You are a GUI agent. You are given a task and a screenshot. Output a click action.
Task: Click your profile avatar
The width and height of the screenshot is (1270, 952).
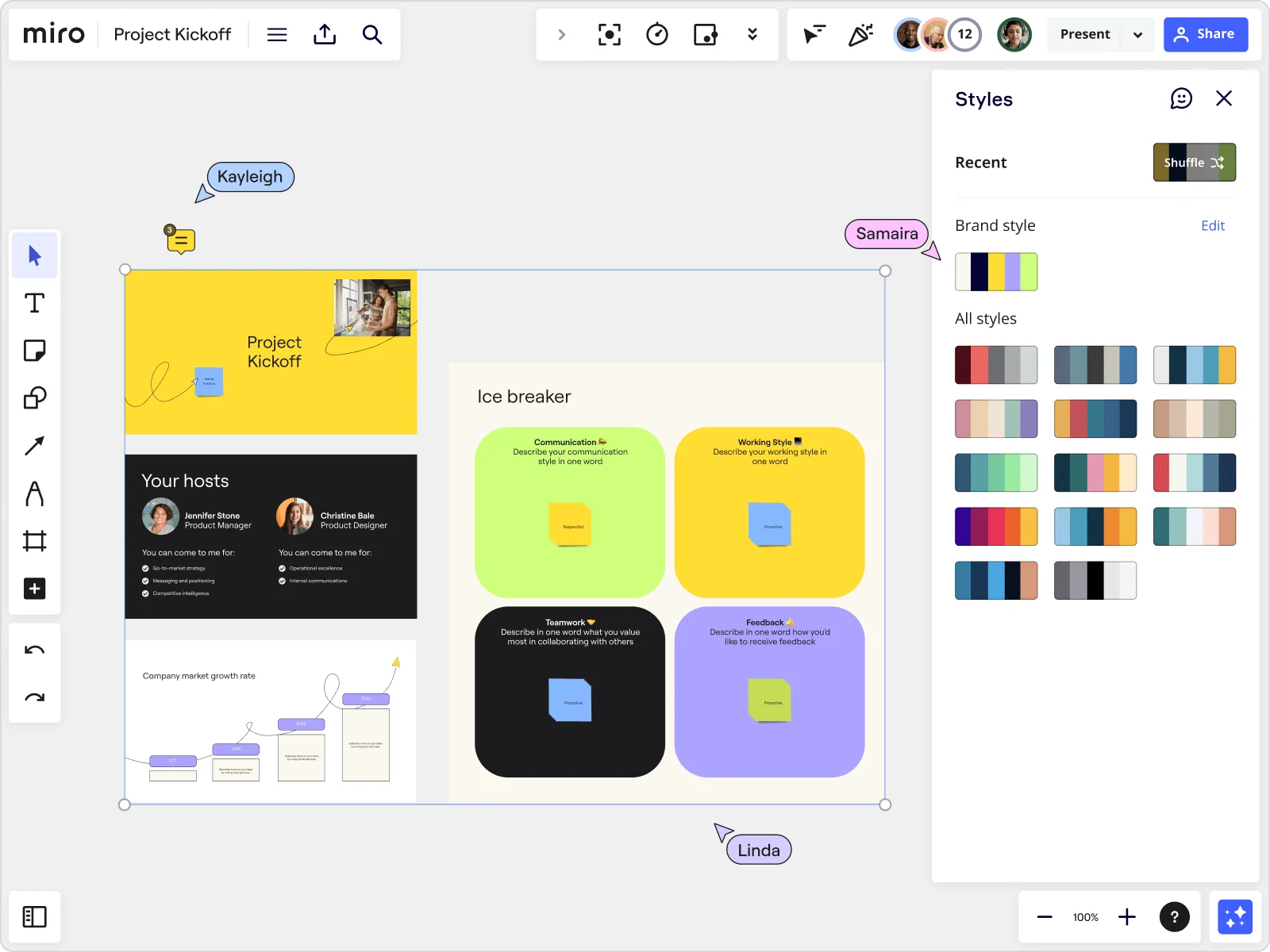(1014, 34)
